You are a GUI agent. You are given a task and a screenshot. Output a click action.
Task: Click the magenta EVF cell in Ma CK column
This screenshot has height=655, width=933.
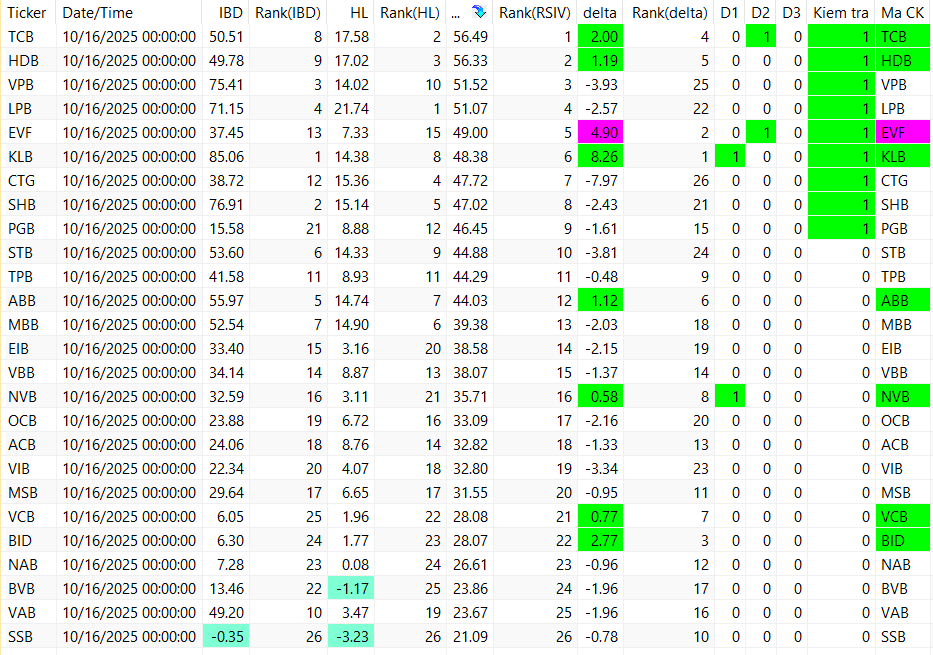903,133
